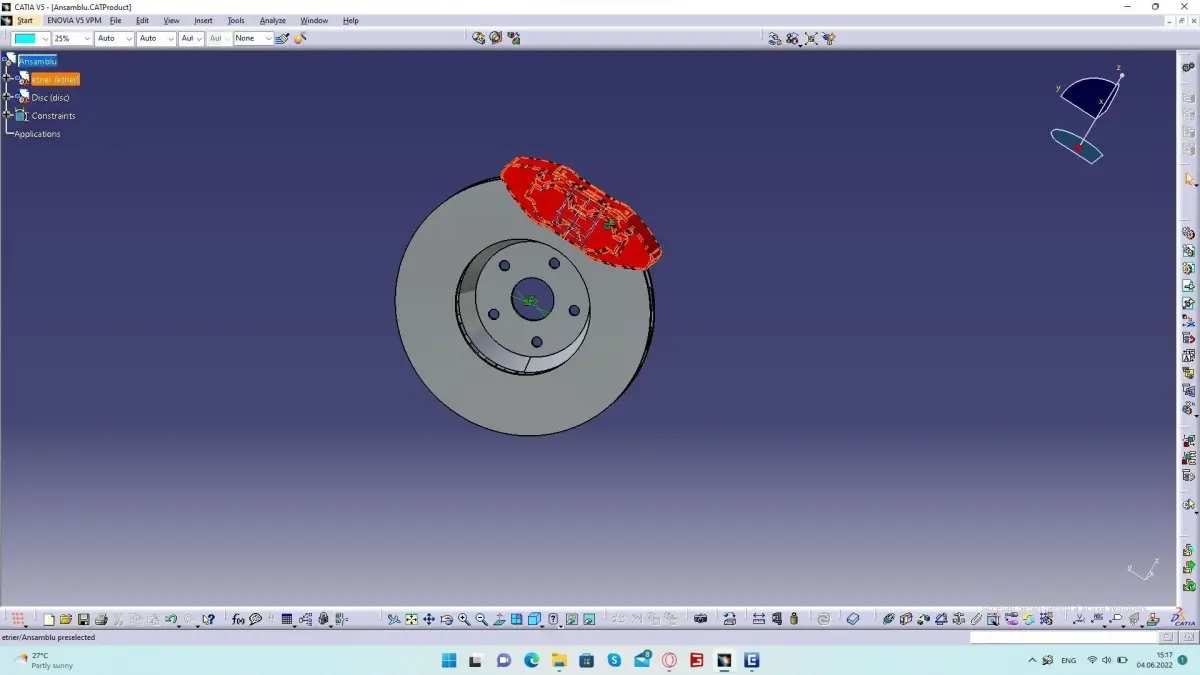1200x675 pixels.
Task: Expand the Disc (disc) tree node
Action: [x=8, y=97]
